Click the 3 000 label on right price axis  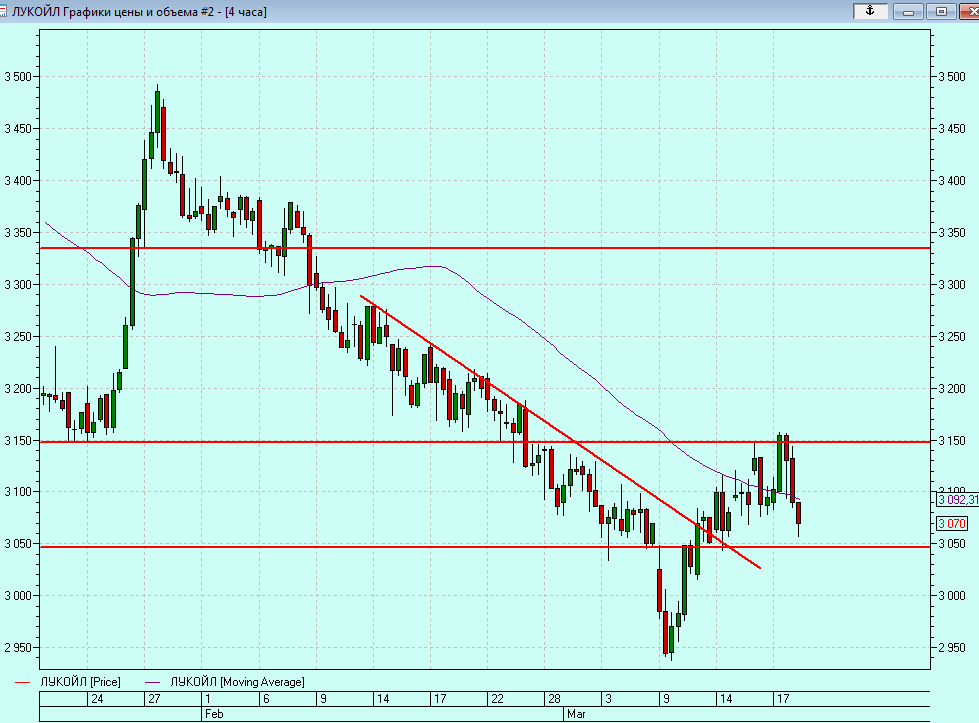[952, 596]
